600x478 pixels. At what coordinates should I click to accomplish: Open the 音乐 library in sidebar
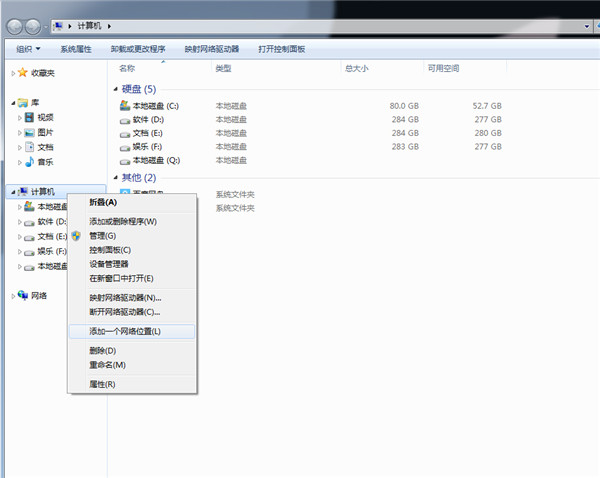click(x=31, y=161)
